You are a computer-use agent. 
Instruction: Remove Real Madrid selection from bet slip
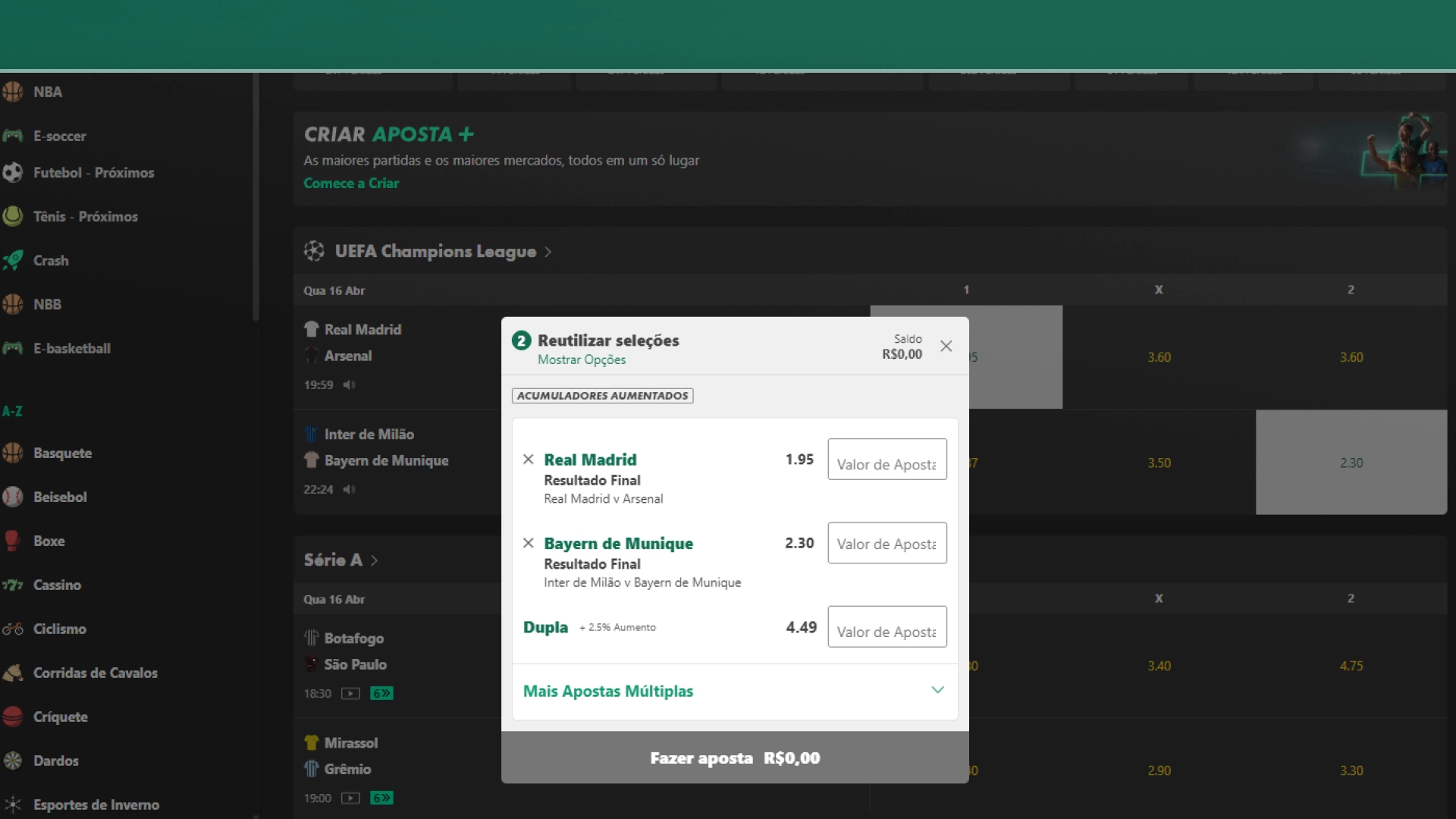pos(529,459)
